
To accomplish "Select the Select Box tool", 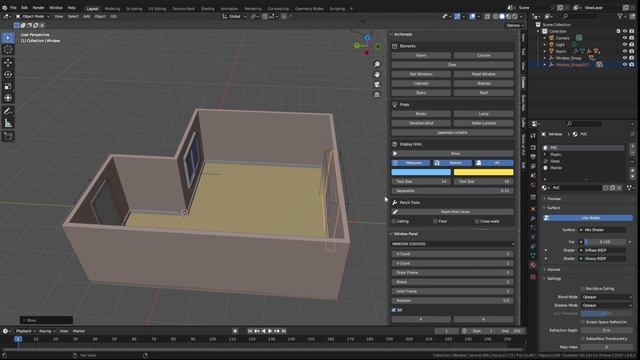I will [8, 38].
